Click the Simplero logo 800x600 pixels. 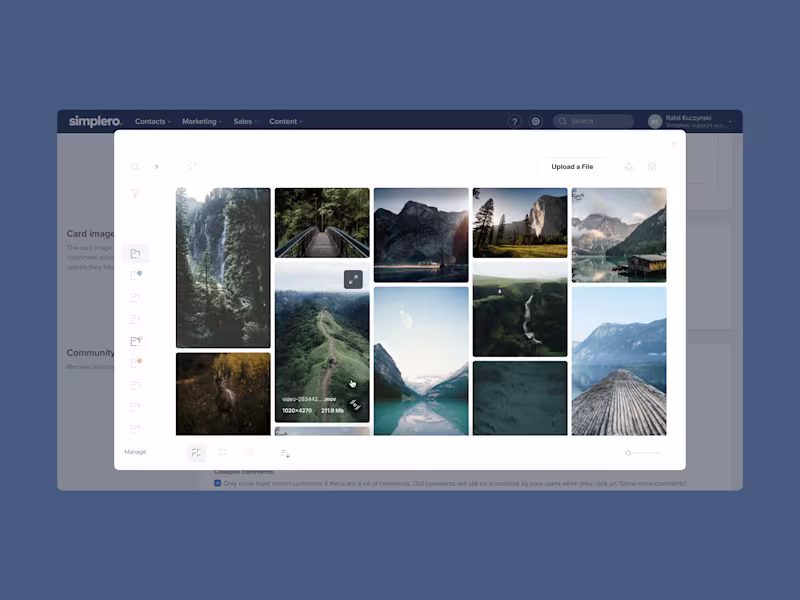(95, 121)
